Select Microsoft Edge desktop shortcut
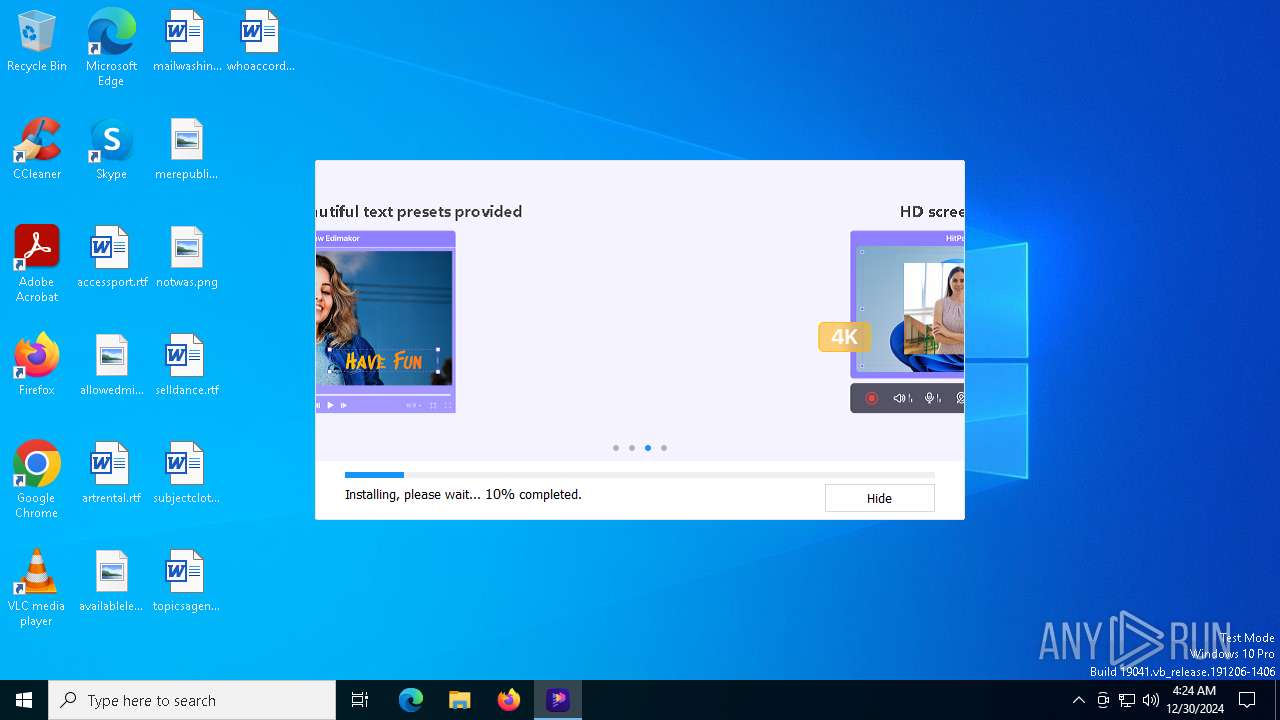The height and width of the screenshot is (720, 1280). (x=111, y=48)
